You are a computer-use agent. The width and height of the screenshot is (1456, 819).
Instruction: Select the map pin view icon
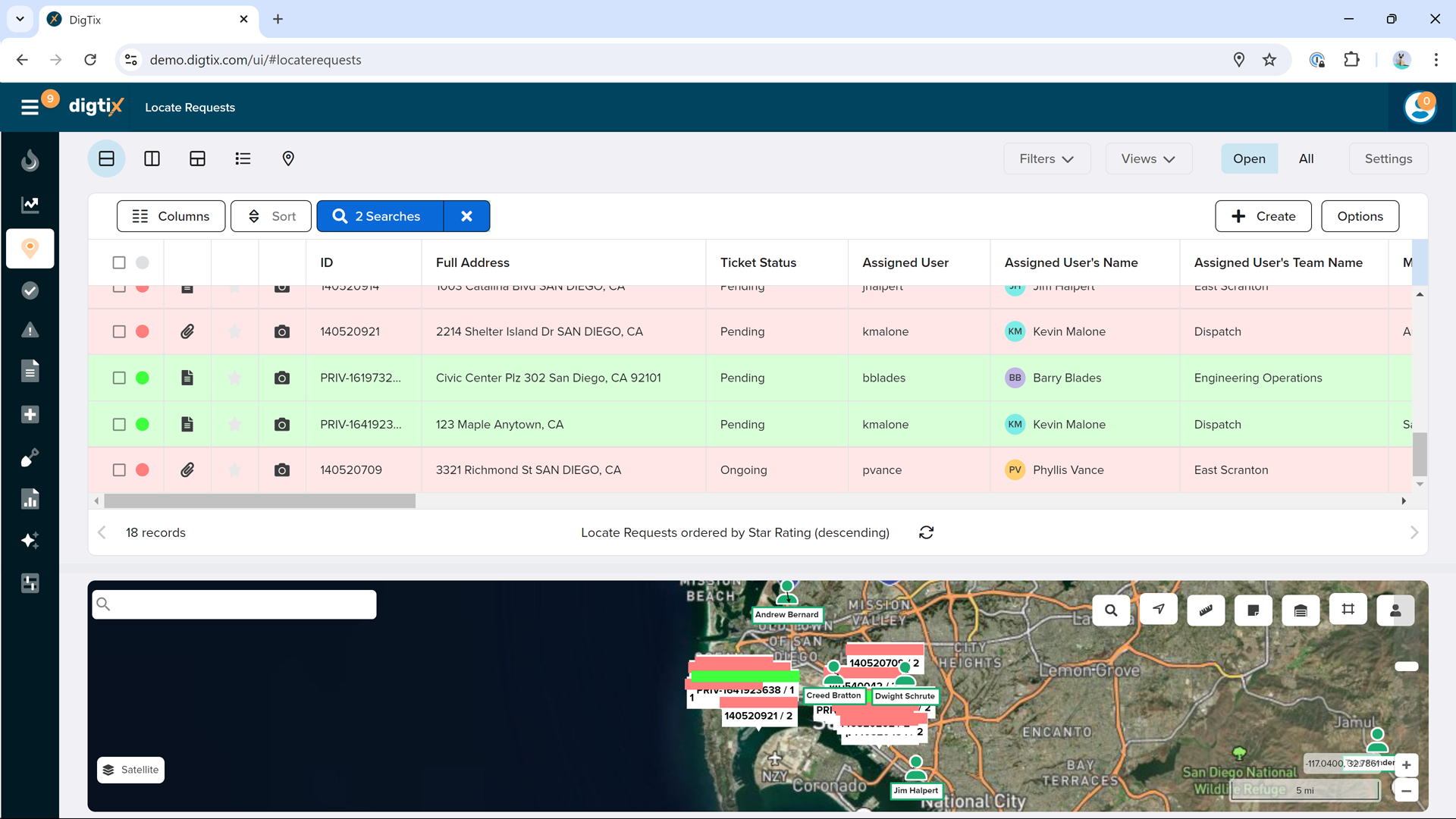coord(288,158)
